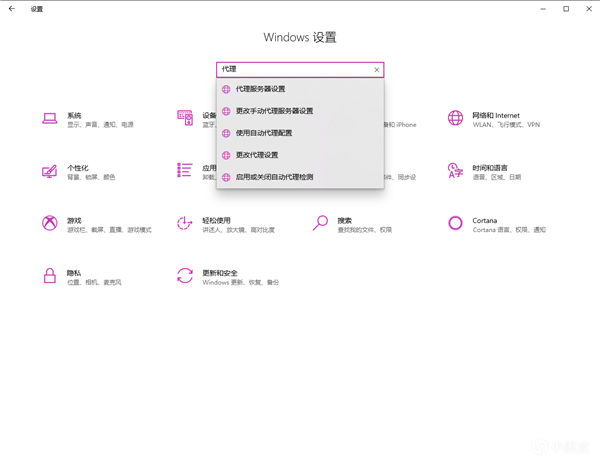Open the Cortana circle icon
This screenshot has height=467, width=600.
coord(455,223)
